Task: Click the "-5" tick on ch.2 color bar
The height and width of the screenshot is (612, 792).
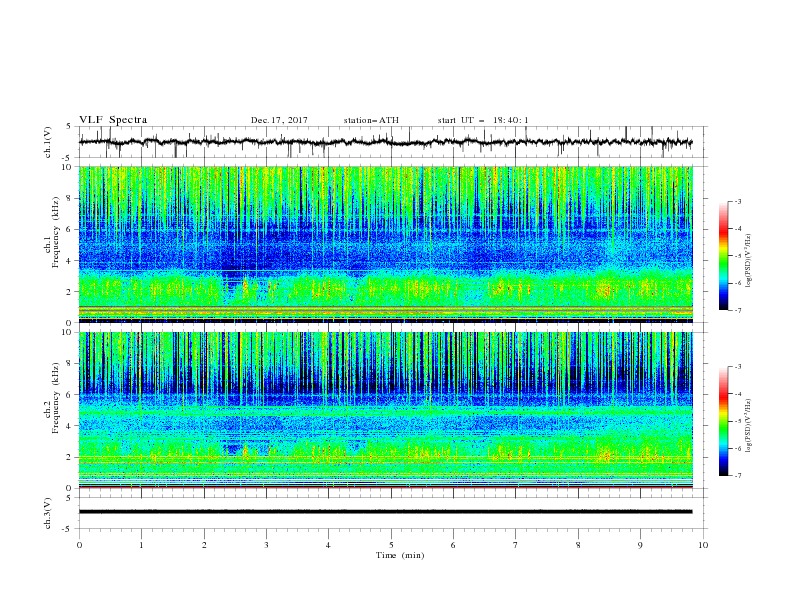Action: click(x=737, y=421)
